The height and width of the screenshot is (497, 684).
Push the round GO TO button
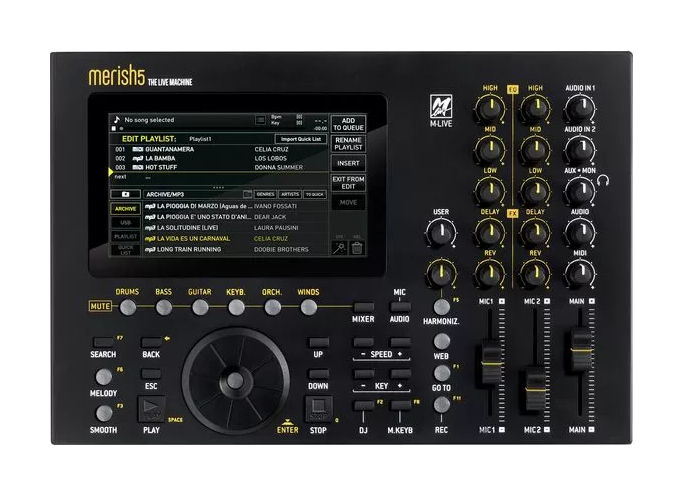pos(441,373)
